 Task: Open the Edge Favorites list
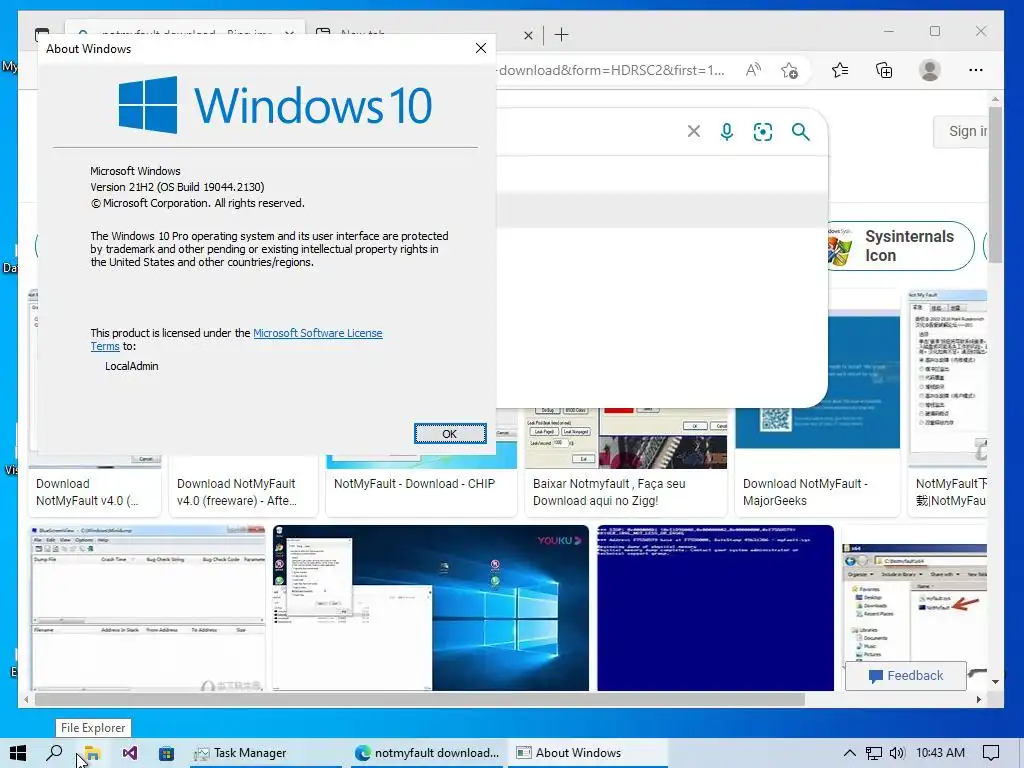pos(840,70)
